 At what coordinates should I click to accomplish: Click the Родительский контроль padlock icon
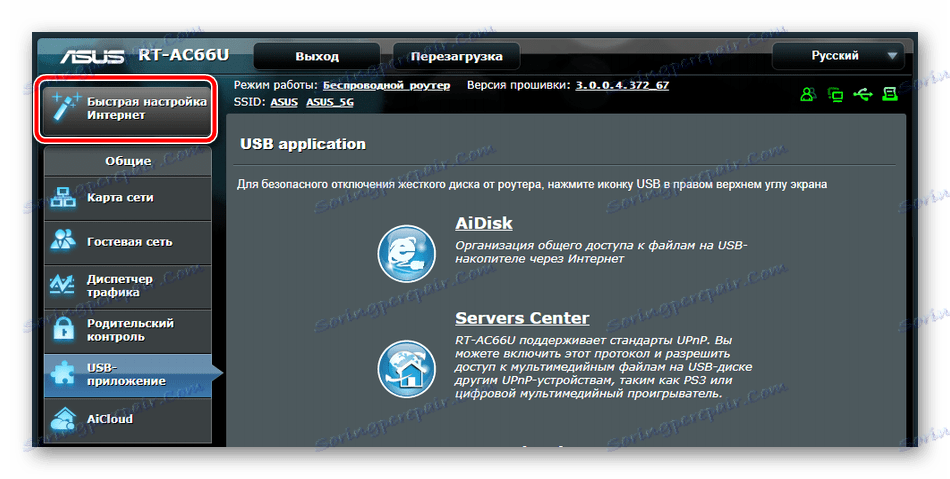63,329
